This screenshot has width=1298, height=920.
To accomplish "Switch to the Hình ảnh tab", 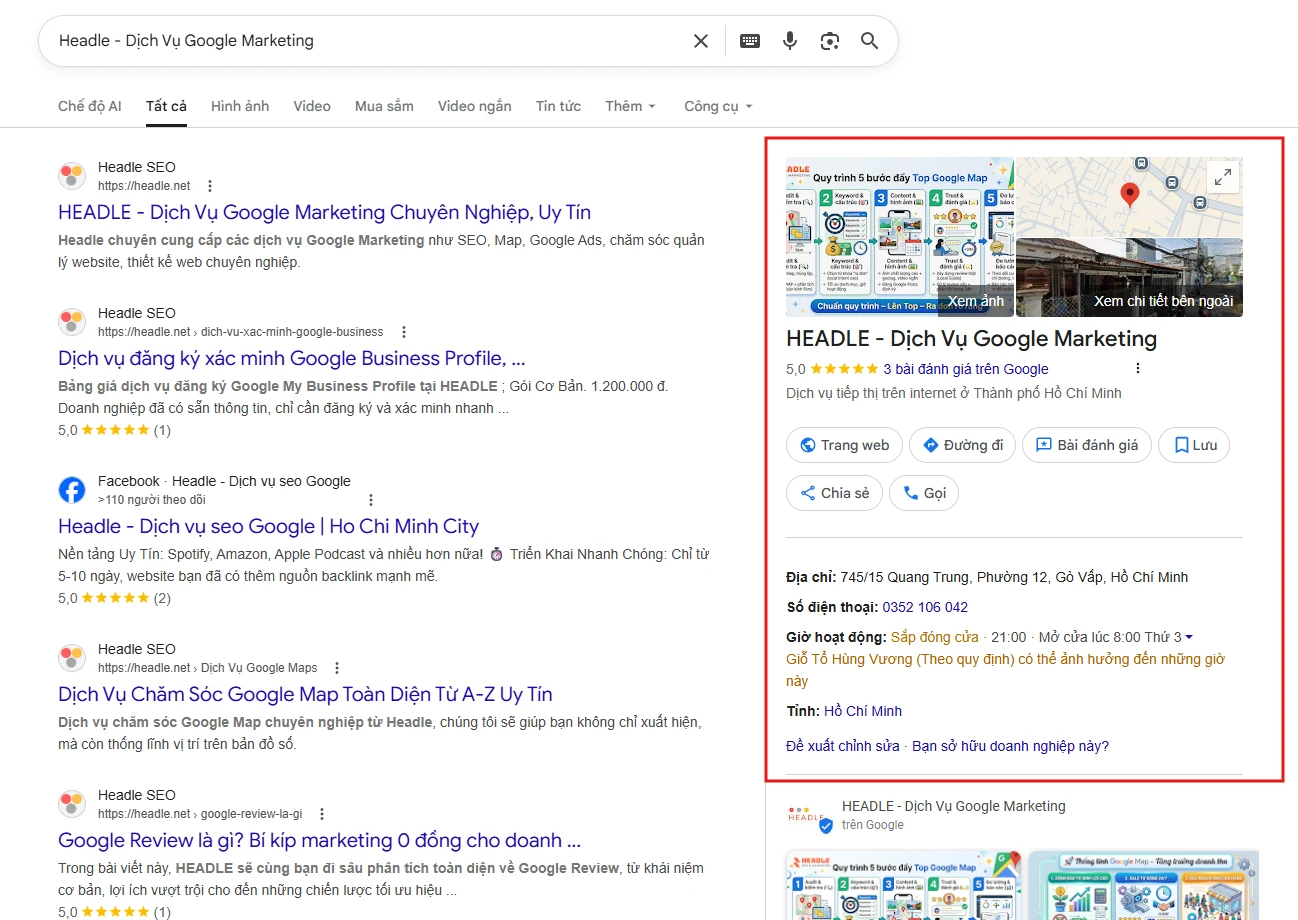I will pyautogui.click(x=239, y=106).
